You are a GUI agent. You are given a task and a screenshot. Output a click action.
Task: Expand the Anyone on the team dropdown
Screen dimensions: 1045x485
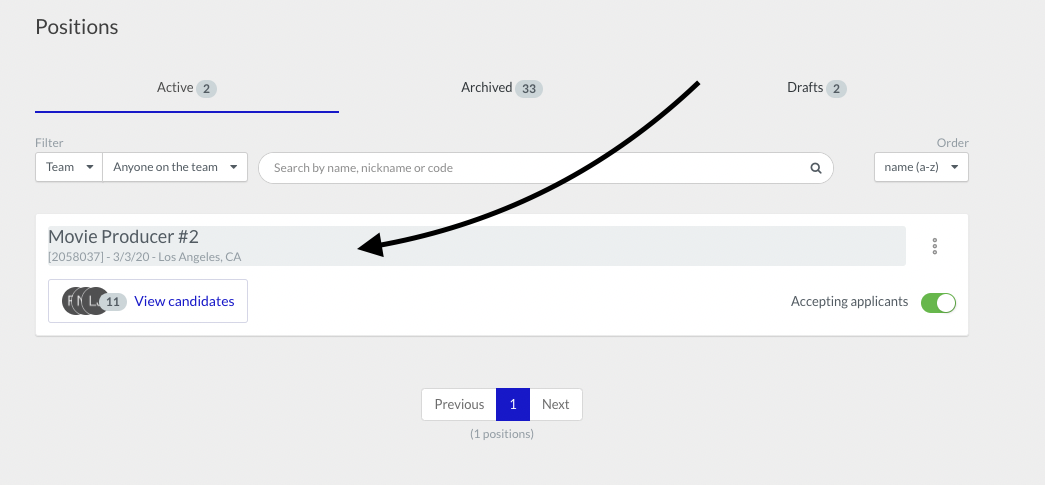[x=175, y=167]
